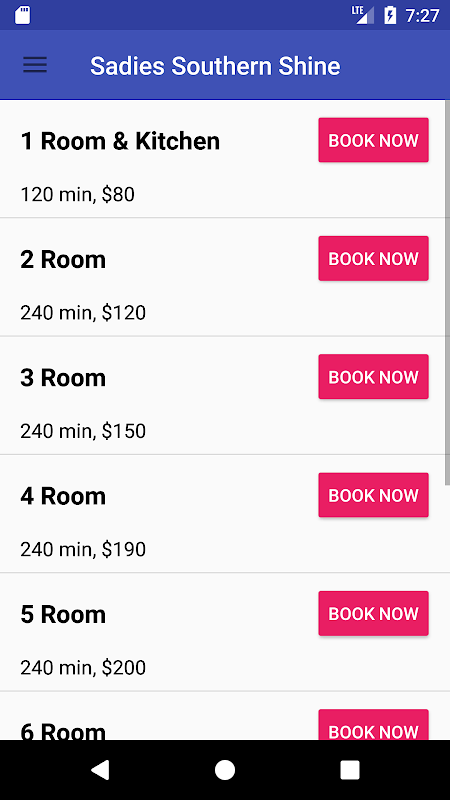450x800 pixels.
Task: Tap the Android home circle button
Action: click(224, 770)
